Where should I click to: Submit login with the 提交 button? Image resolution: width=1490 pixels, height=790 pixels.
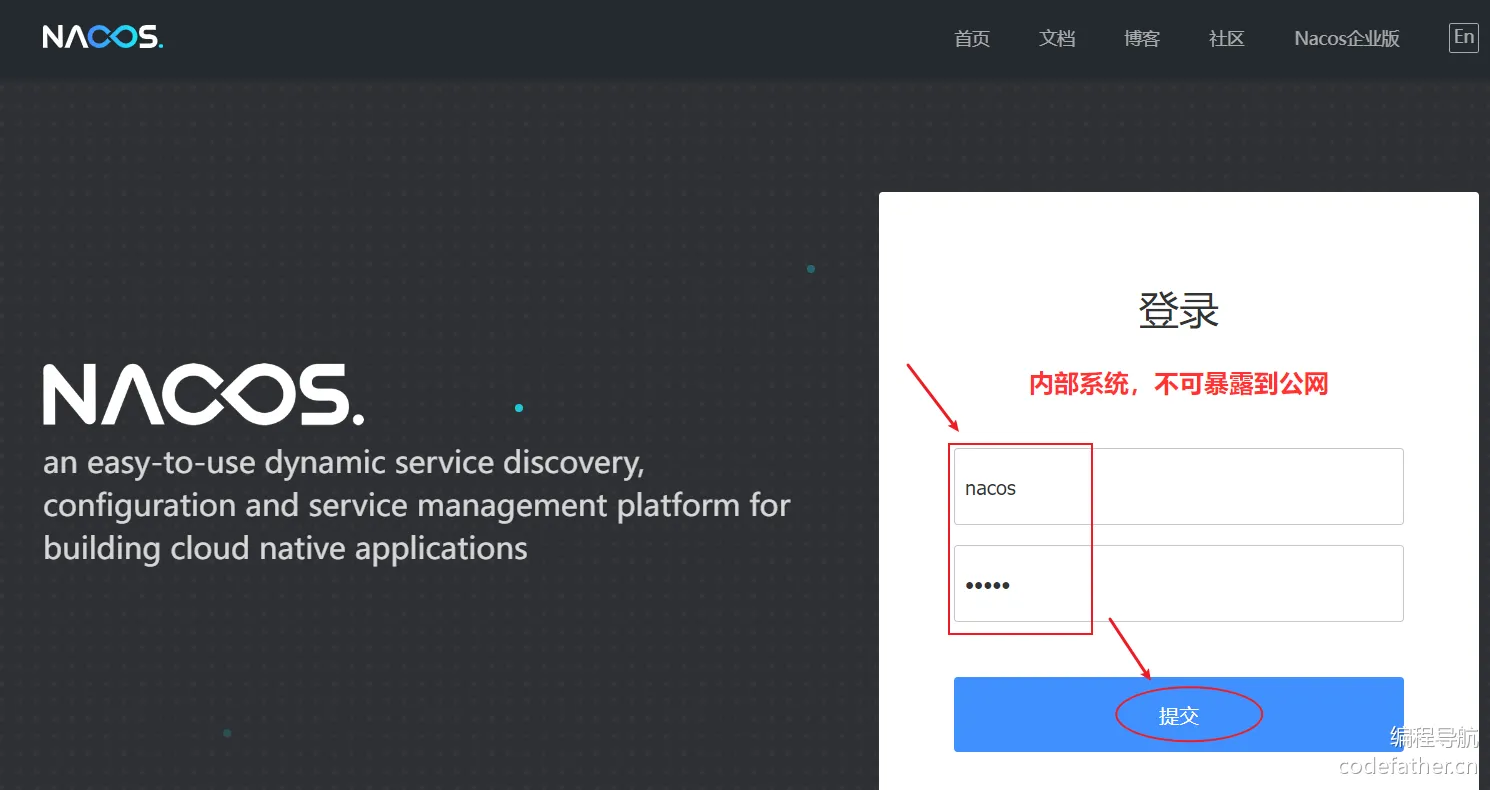[1178, 715]
